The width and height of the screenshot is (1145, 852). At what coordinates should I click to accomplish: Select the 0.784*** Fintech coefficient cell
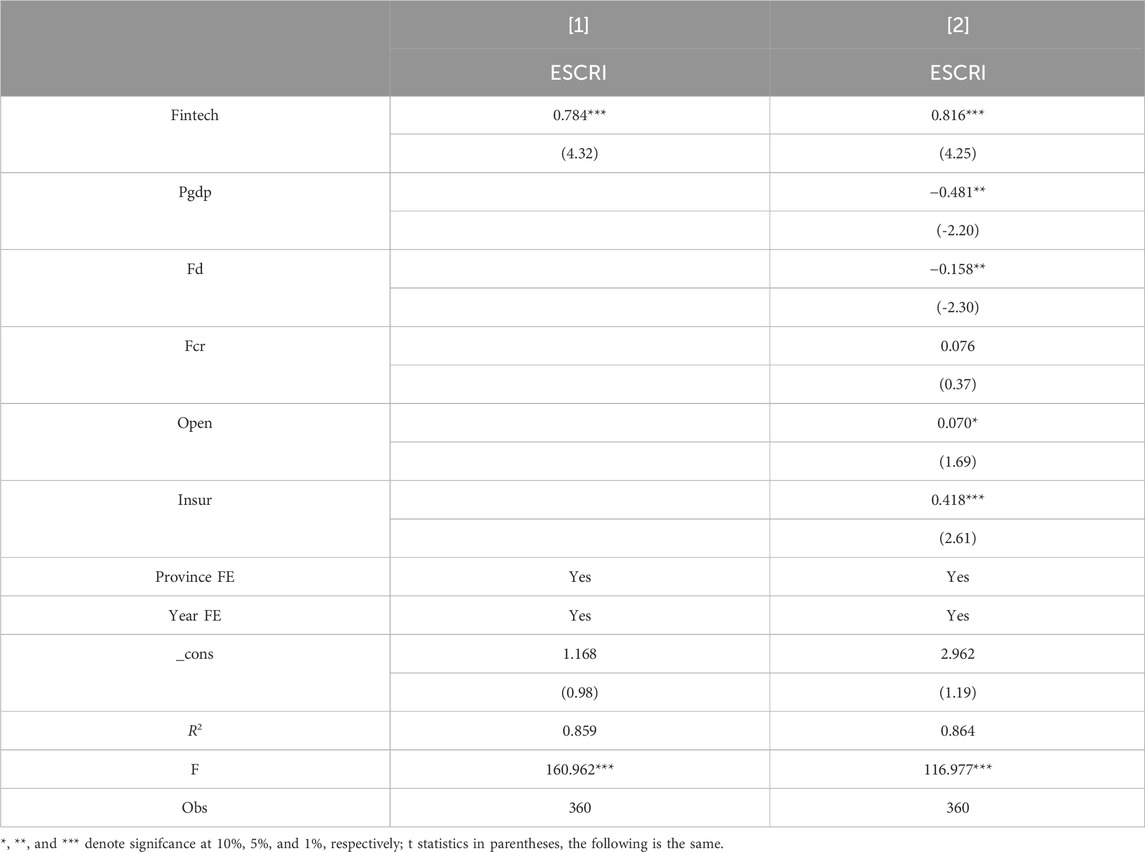pyautogui.click(x=579, y=115)
